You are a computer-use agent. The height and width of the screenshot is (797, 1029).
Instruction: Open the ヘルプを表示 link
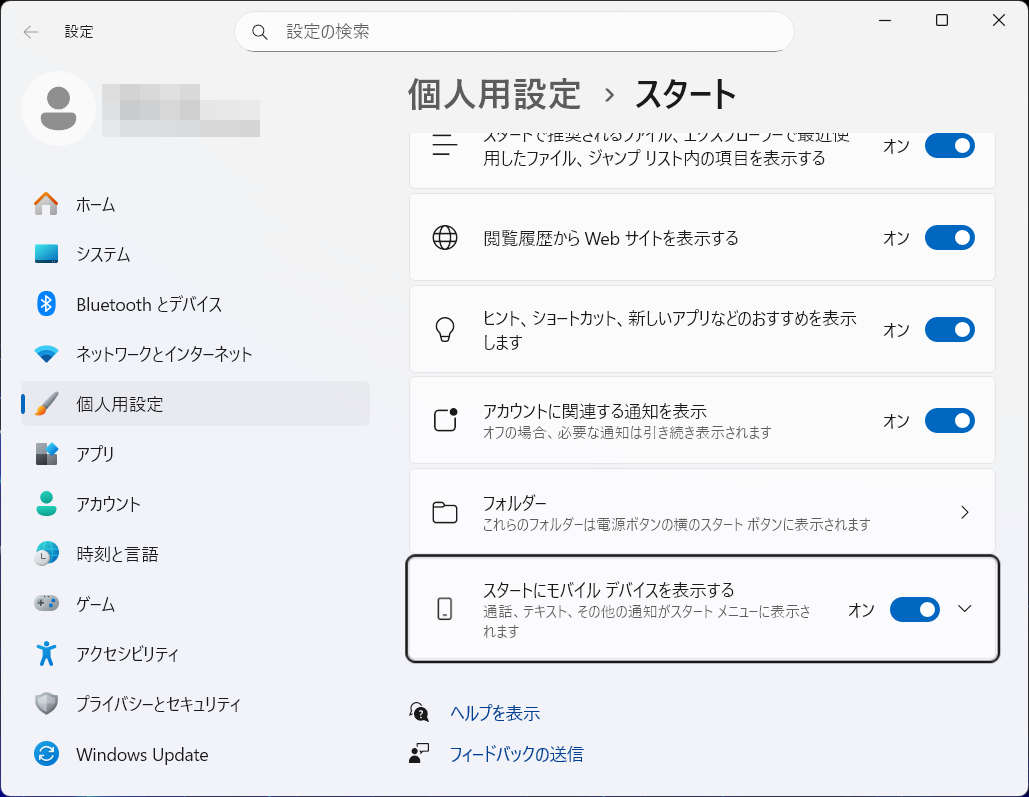(x=495, y=713)
